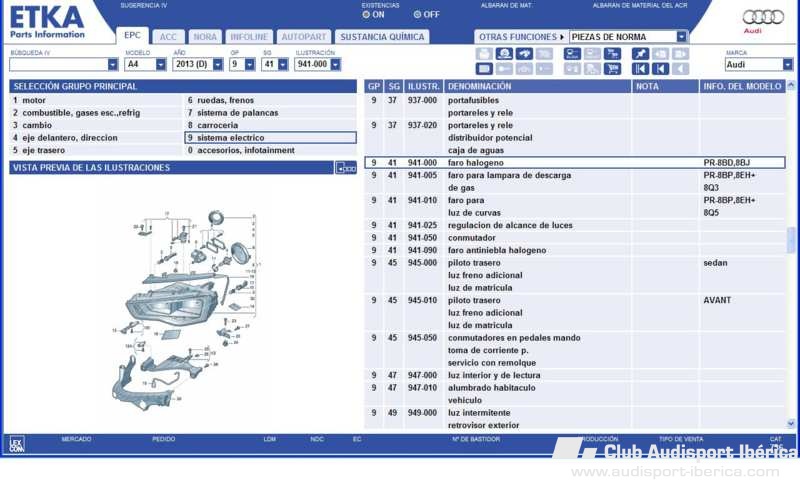Open the NORA tab

click(x=205, y=37)
